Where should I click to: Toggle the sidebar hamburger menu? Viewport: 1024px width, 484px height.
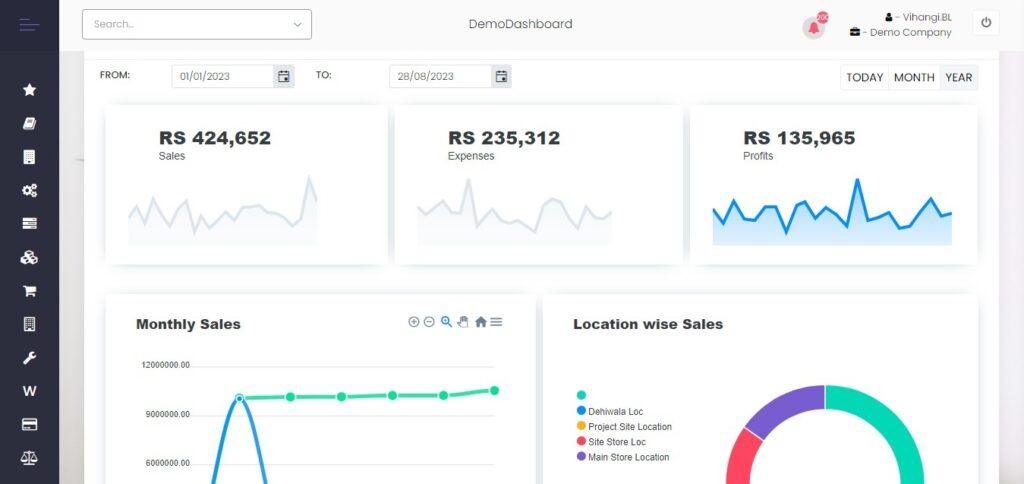pyautogui.click(x=29, y=25)
